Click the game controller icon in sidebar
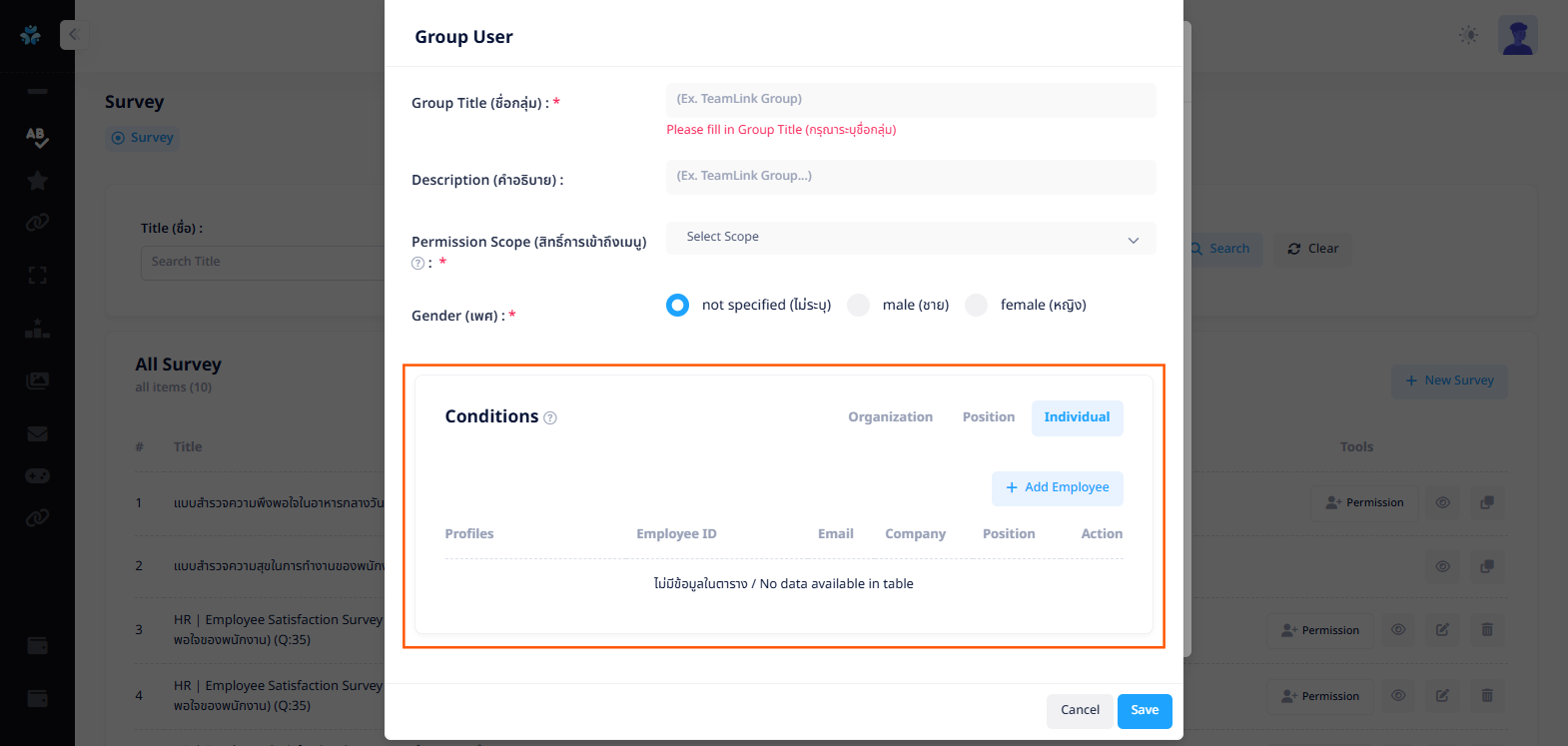The height and width of the screenshot is (746, 1568). coord(37,476)
